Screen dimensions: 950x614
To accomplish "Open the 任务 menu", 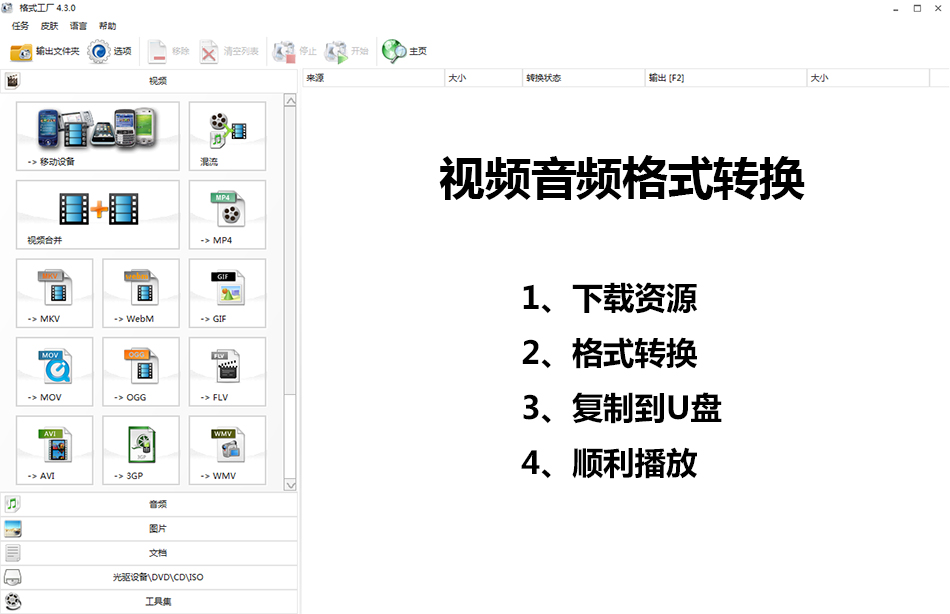I will point(20,26).
